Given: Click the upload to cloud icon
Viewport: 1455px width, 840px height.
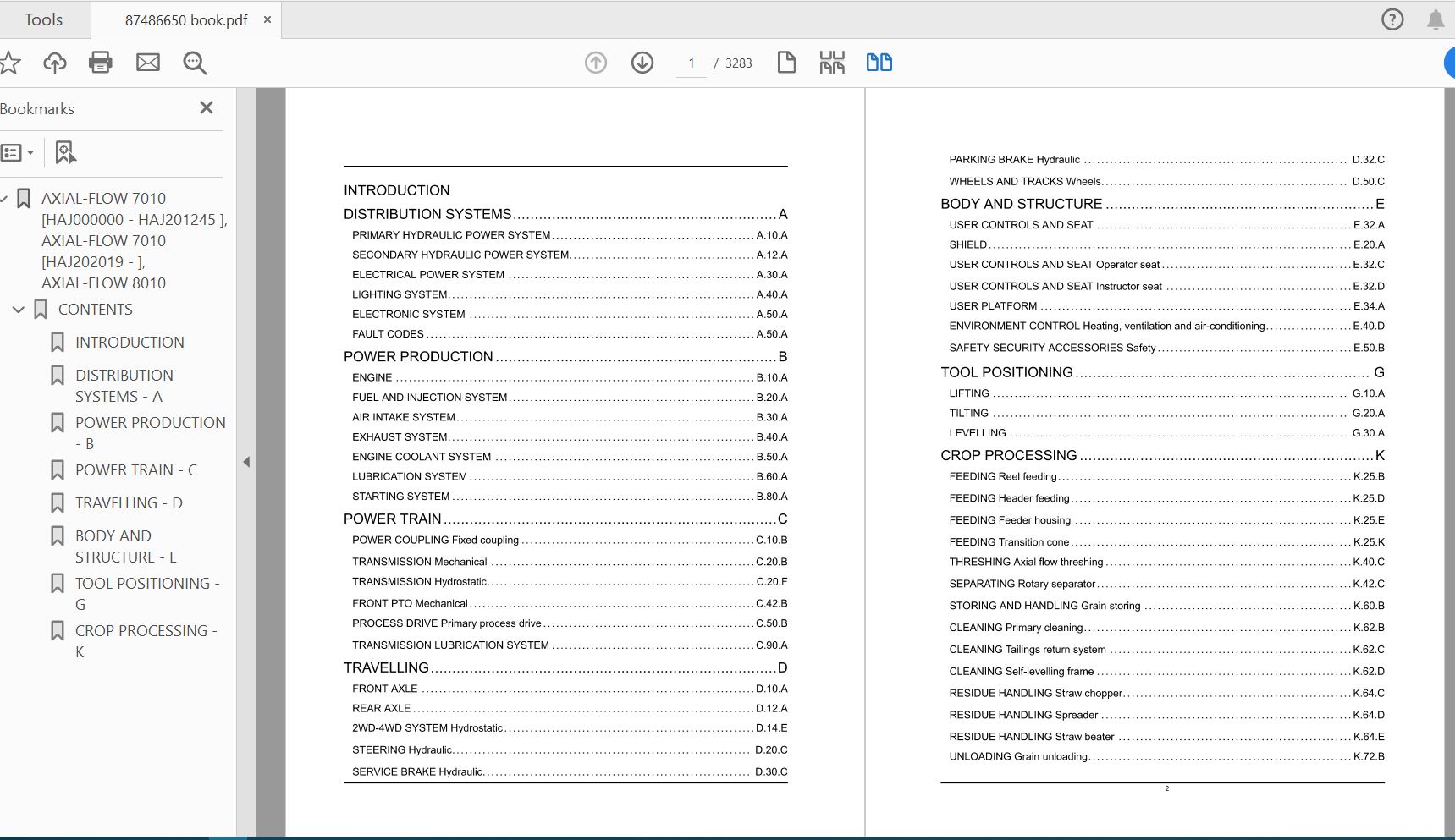Looking at the screenshot, I should point(55,63).
